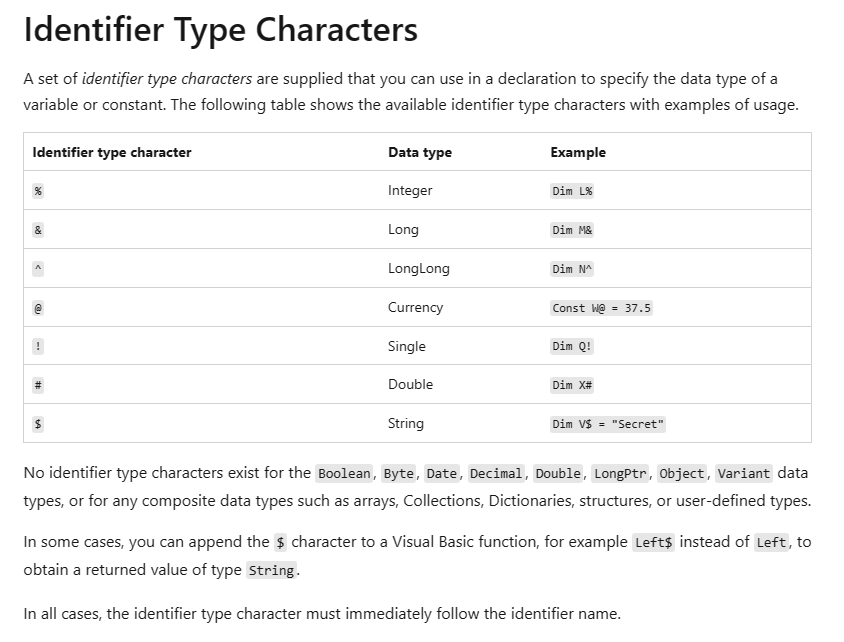Click the ^ code character cell
Image resolution: width=844 pixels, height=642 pixels.
38,269
